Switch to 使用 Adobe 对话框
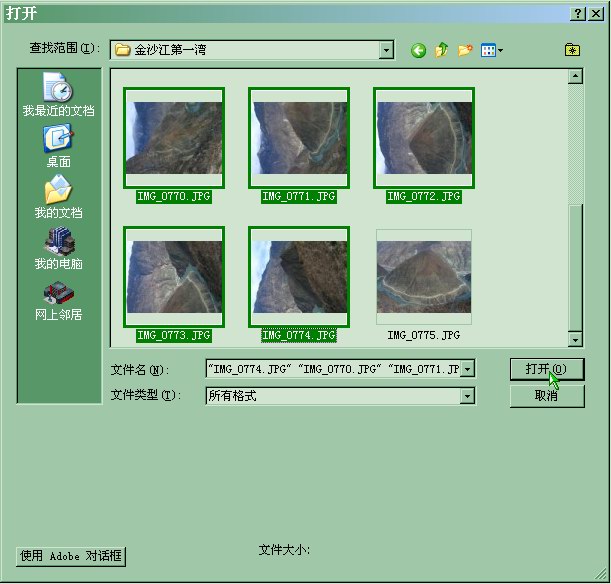This screenshot has height=584, width=611. click(x=71, y=556)
